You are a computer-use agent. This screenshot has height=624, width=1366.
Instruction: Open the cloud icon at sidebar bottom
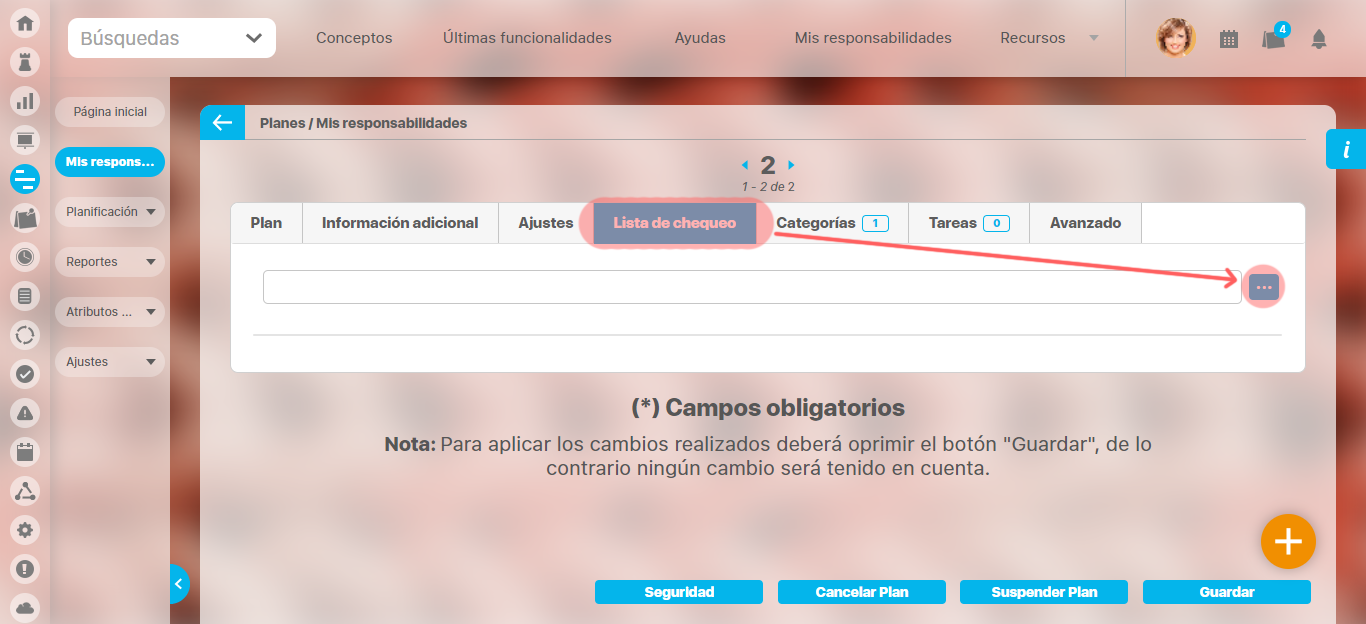tap(25, 607)
